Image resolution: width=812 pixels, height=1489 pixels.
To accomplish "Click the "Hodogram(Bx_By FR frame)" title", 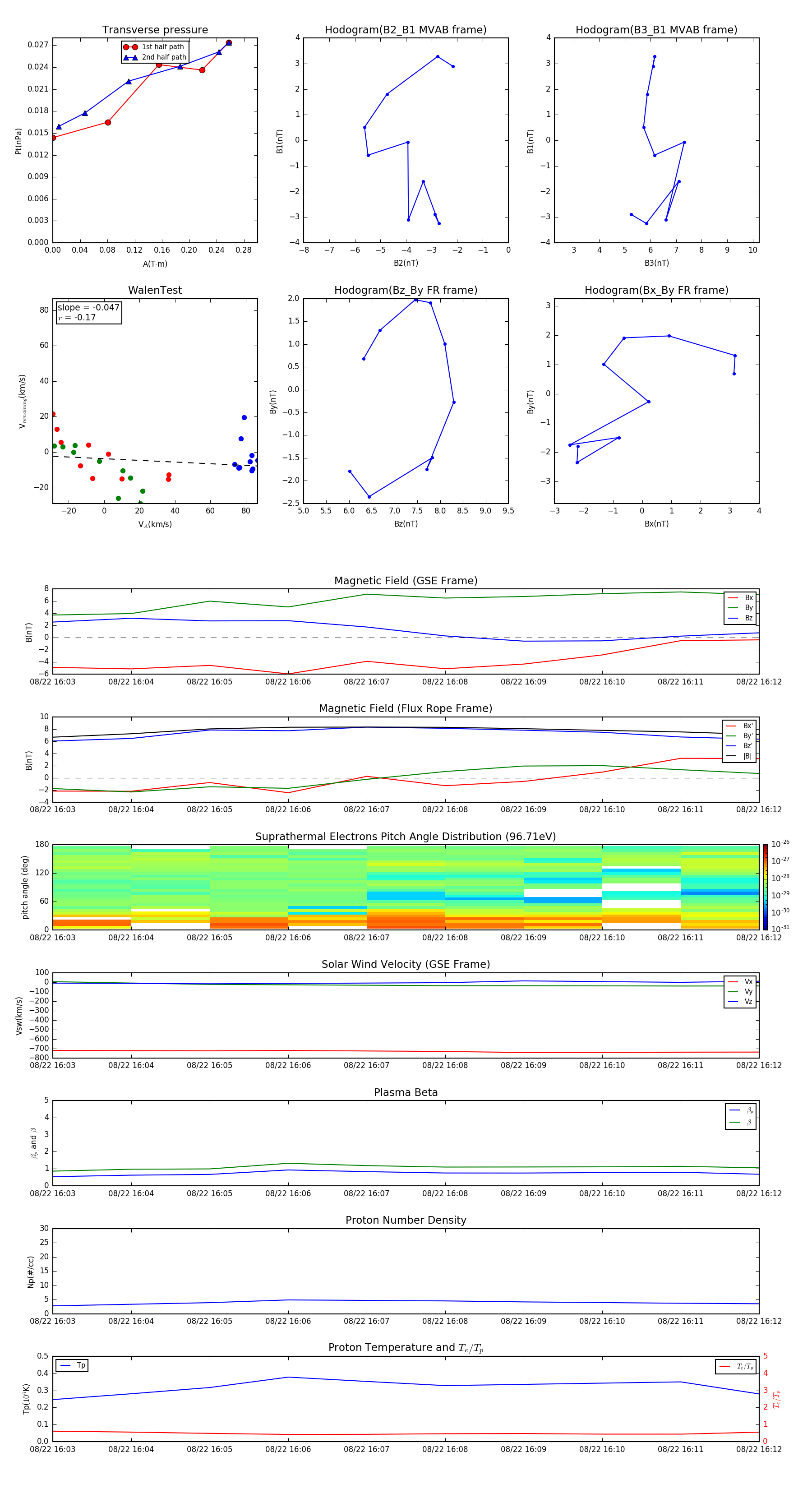I will [656, 290].
